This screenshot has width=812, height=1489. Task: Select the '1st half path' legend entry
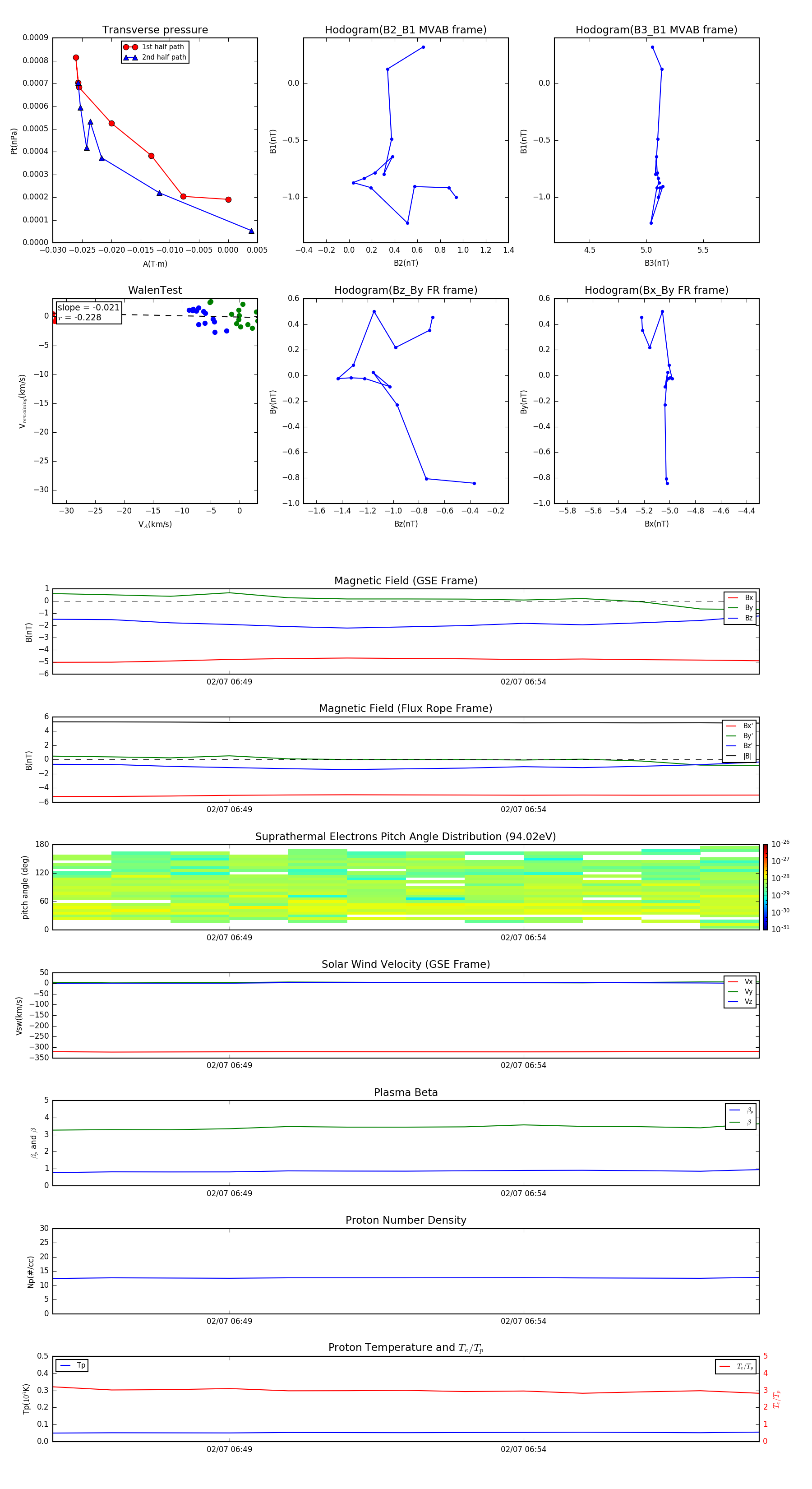[x=154, y=47]
